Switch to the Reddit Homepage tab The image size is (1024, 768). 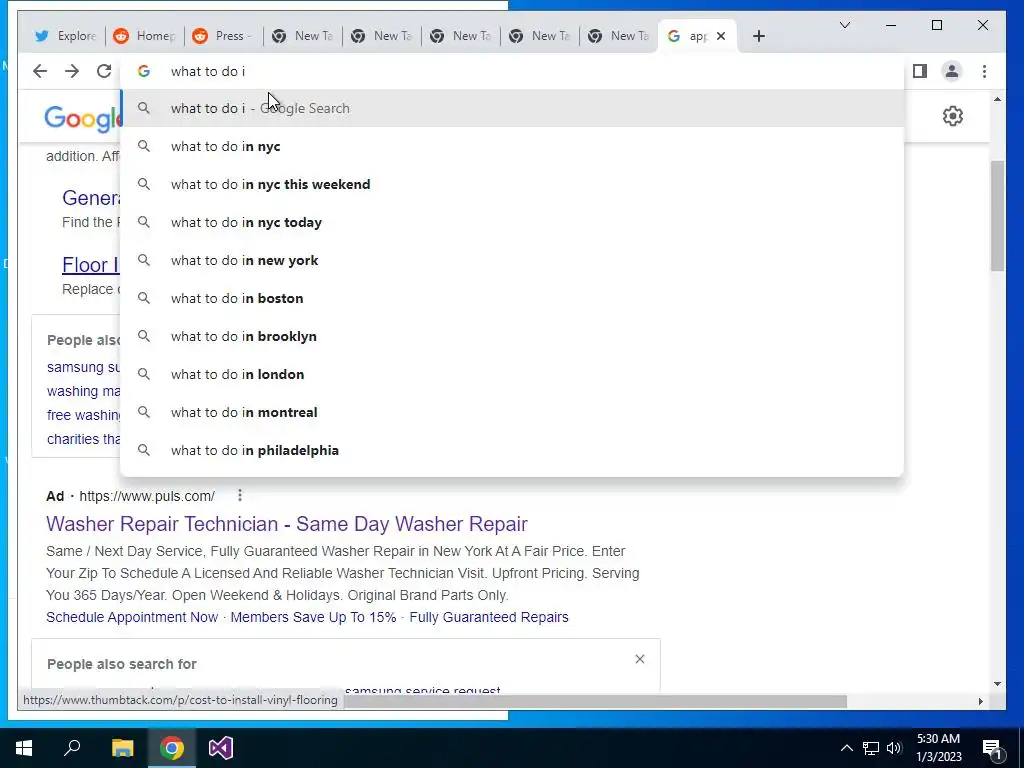pyautogui.click(x=144, y=36)
